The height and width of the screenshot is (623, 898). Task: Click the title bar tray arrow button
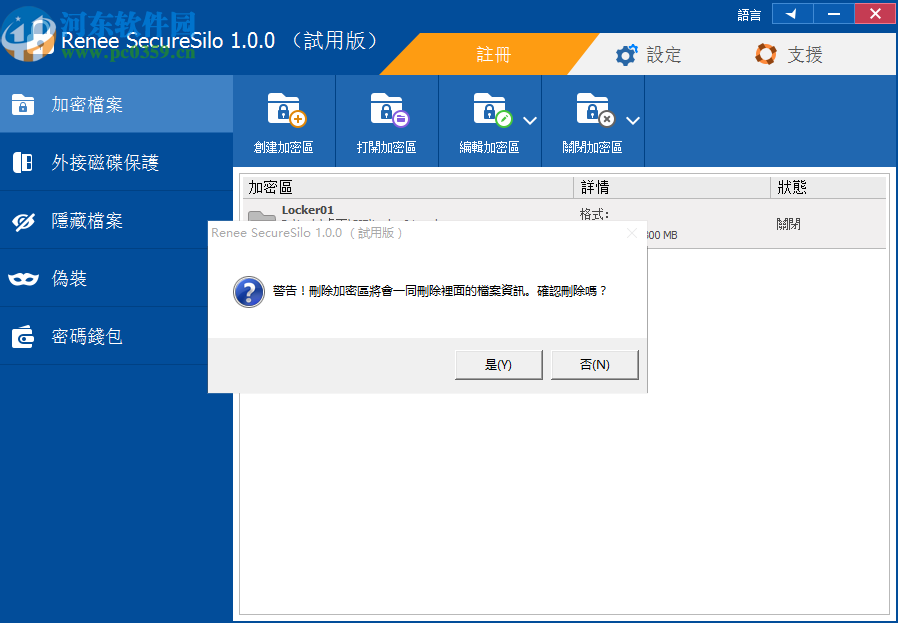pyautogui.click(x=793, y=14)
